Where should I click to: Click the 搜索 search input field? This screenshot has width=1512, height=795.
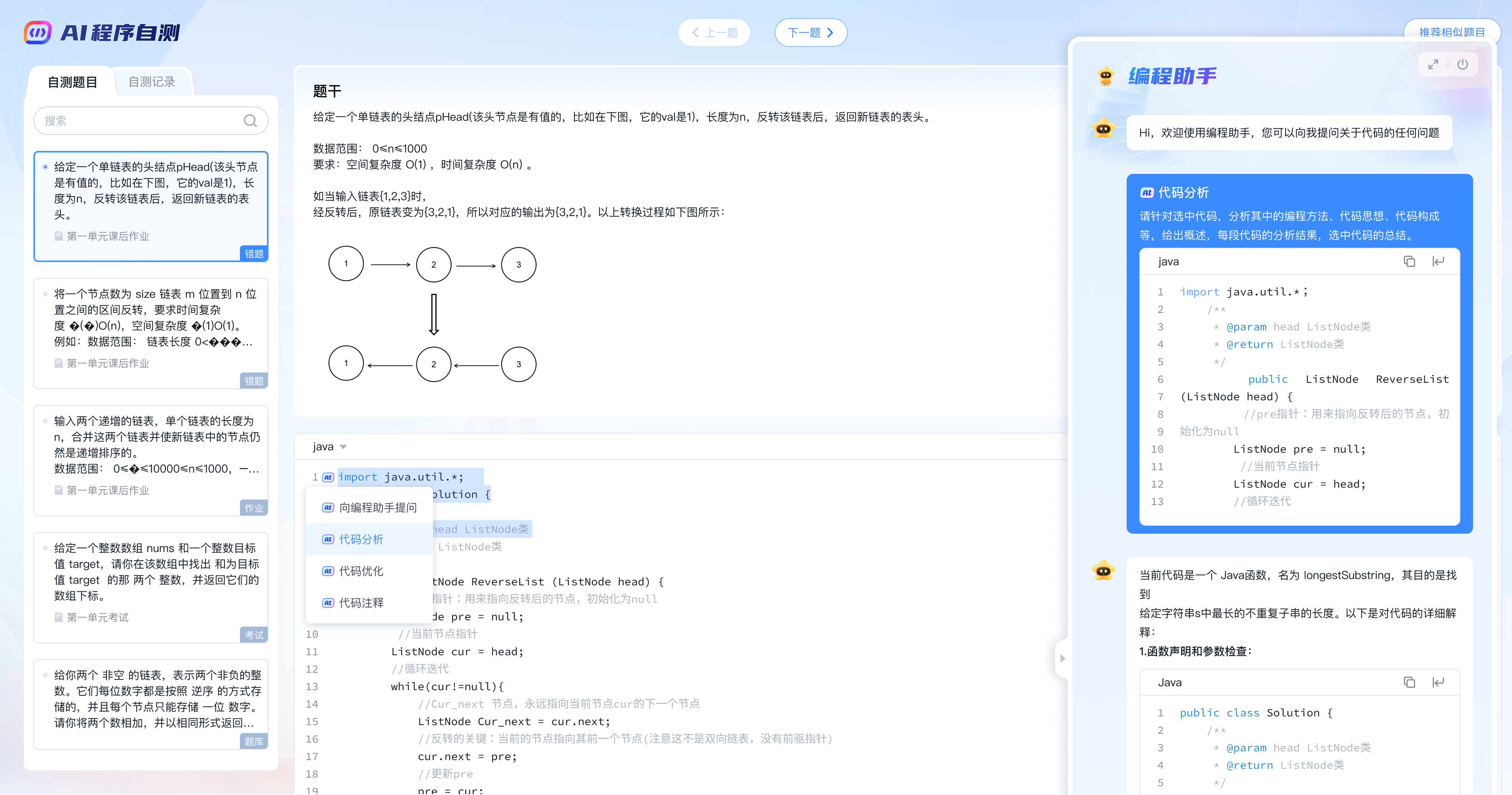point(141,121)
